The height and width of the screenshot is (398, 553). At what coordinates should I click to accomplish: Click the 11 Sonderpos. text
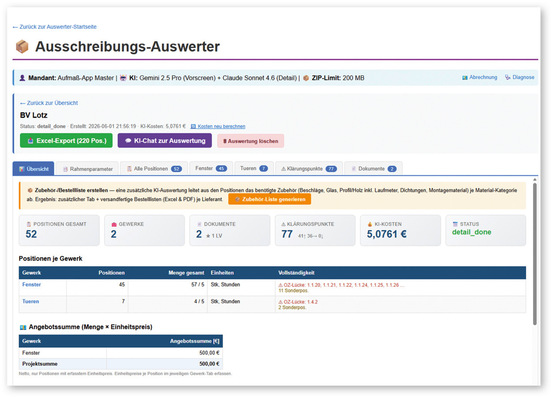click(293, 291)
